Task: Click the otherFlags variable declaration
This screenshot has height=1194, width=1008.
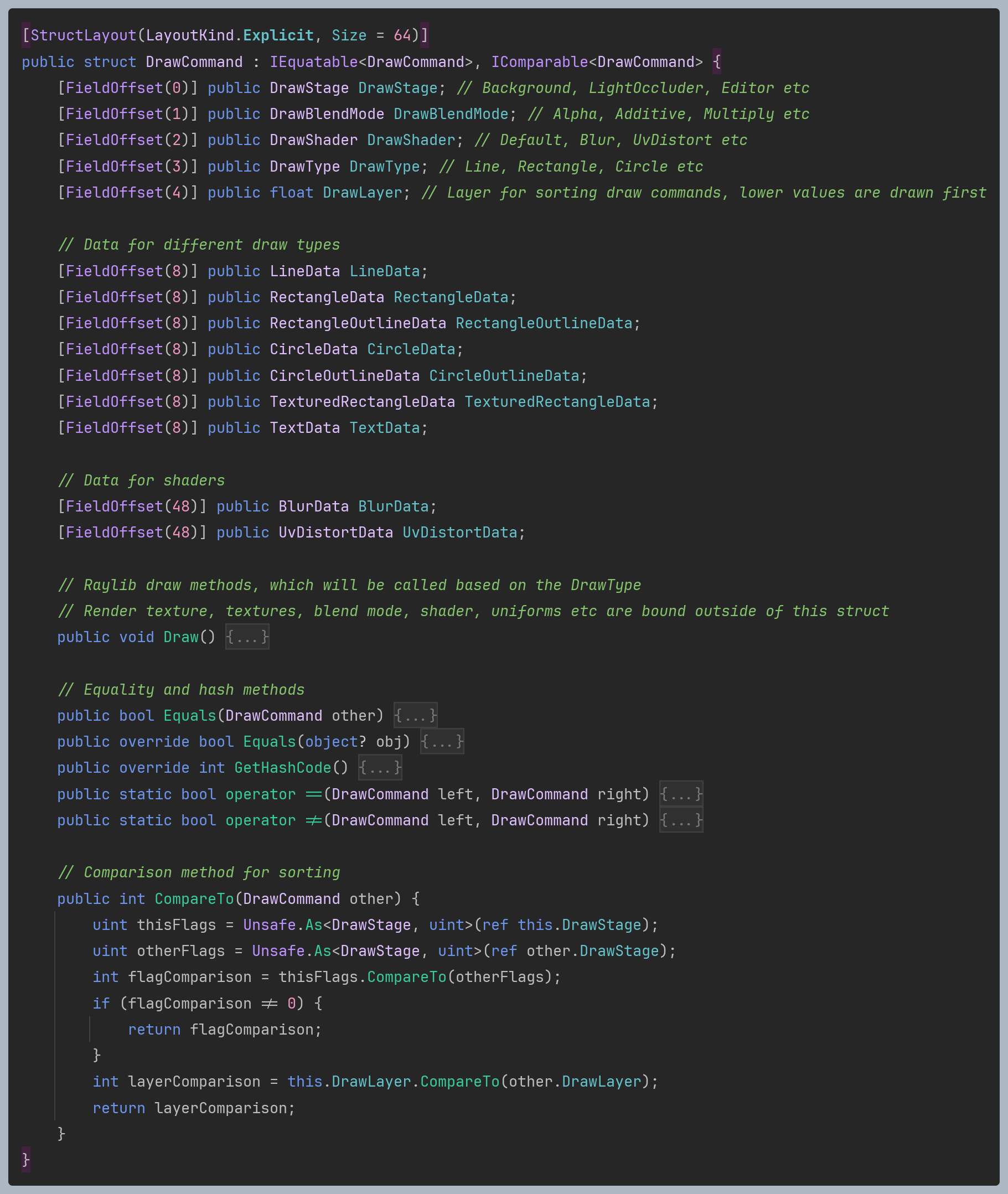Action: click(181, 950)
